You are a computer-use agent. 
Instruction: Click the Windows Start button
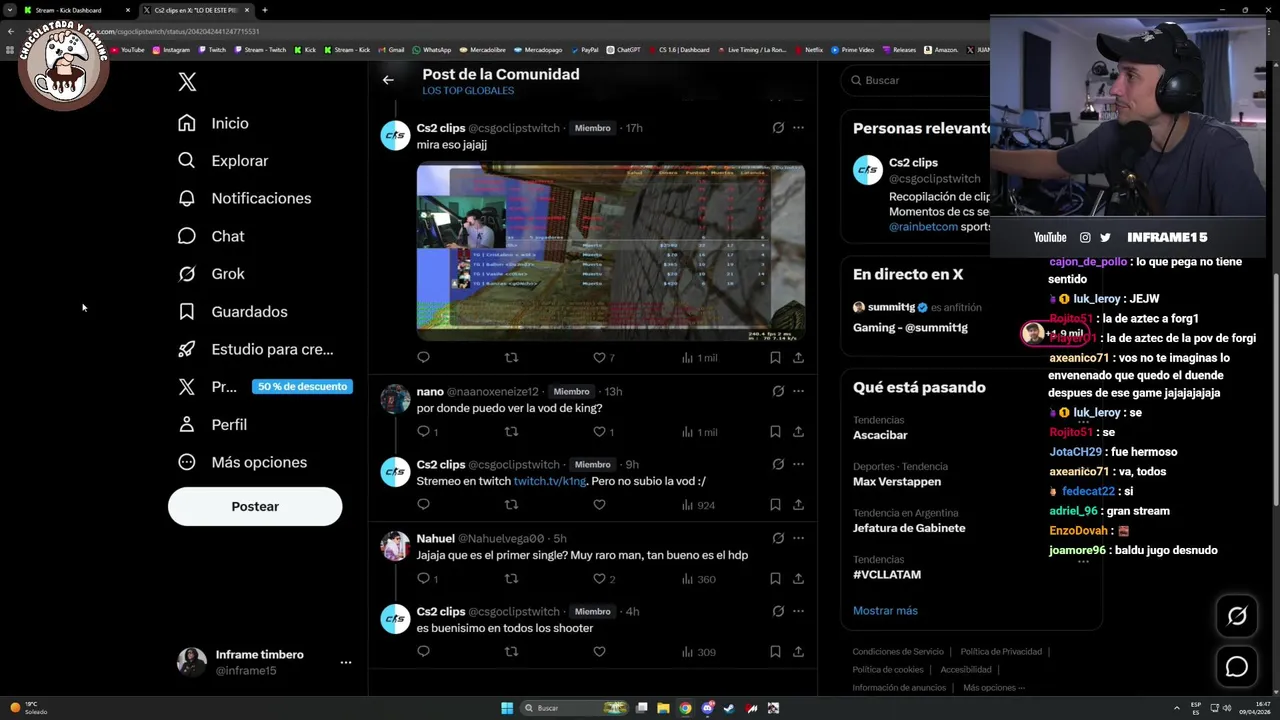click(507, 708)
